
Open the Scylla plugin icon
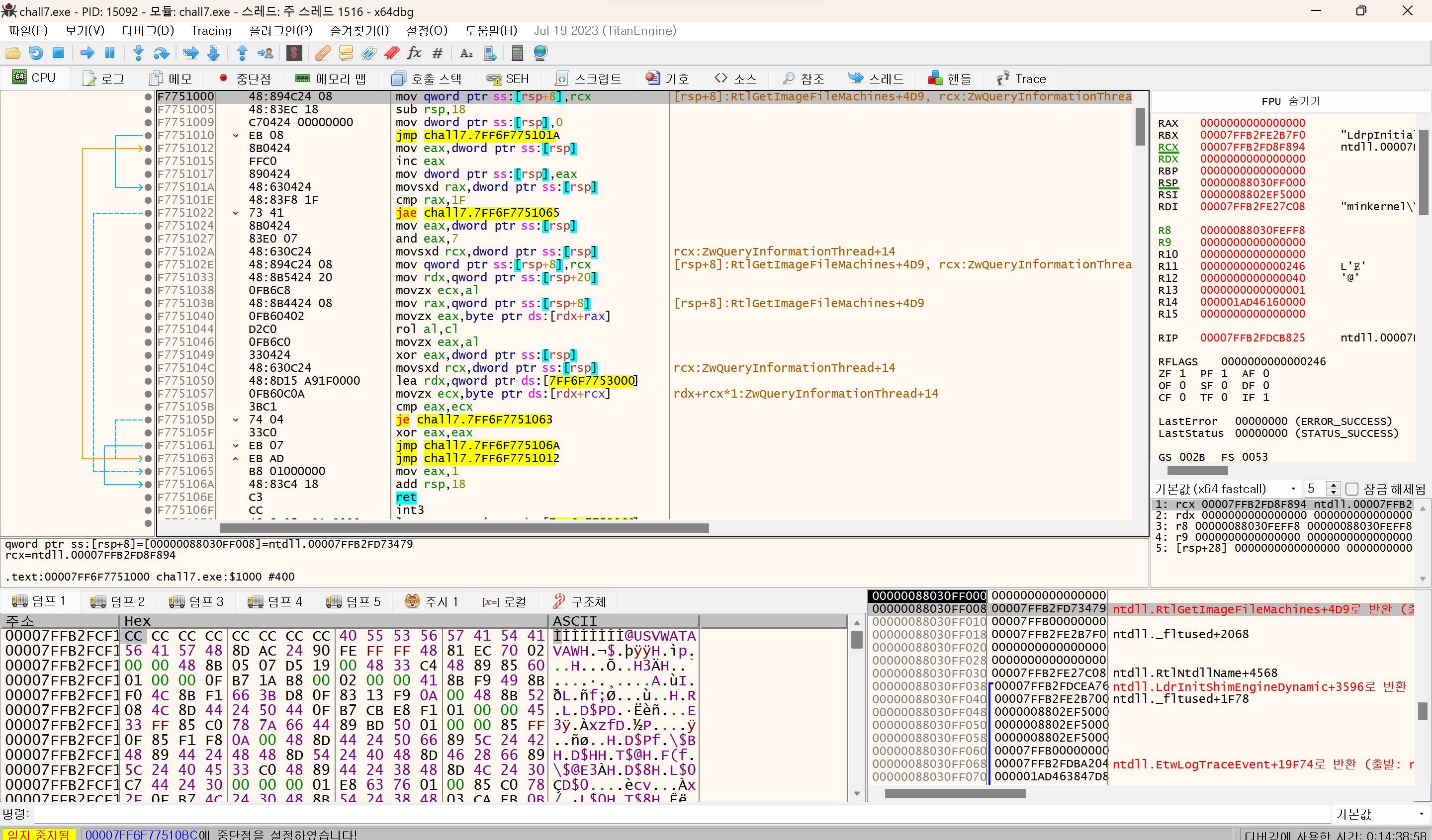point(294,53)
